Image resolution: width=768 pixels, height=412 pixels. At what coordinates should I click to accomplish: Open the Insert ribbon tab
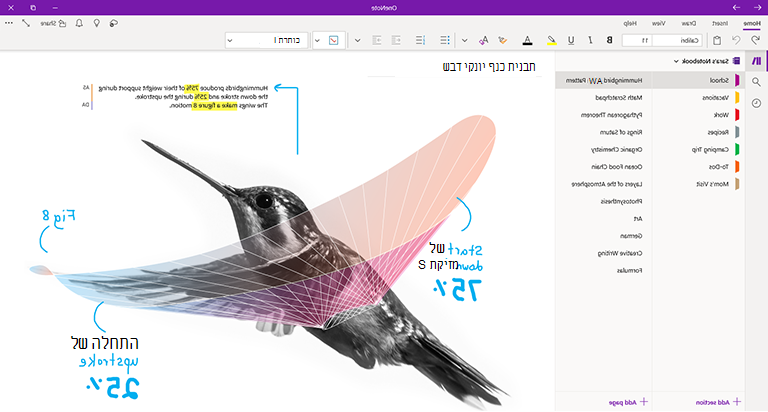pos(720,23)
